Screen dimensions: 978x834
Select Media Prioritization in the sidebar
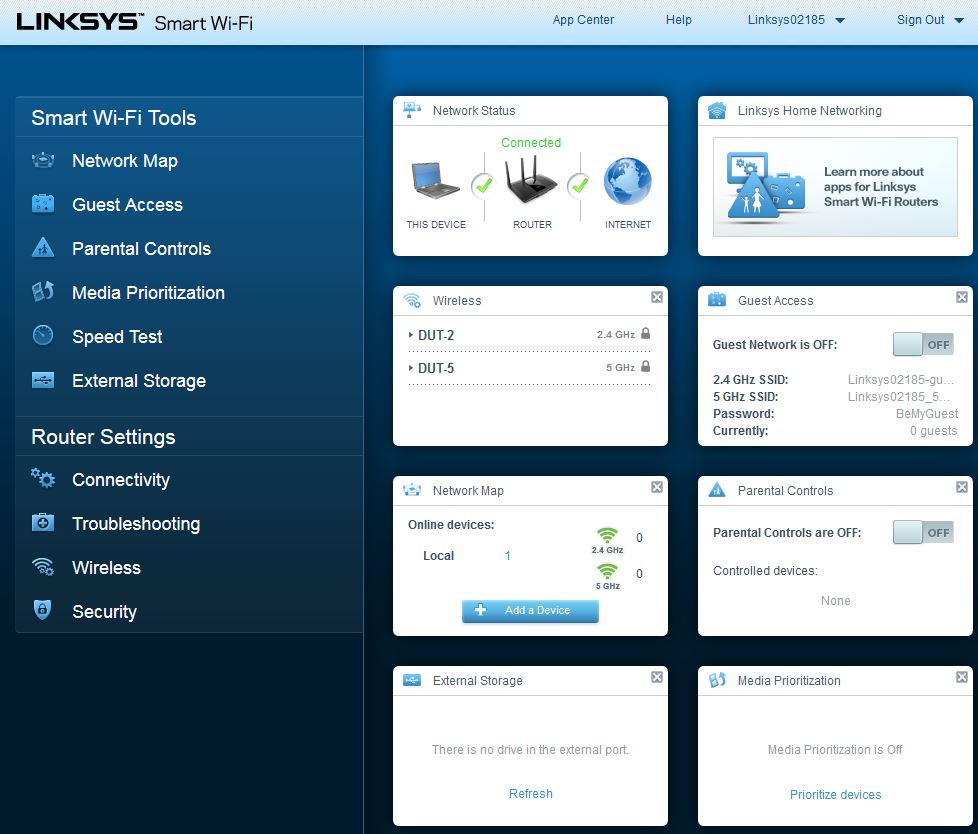click(148, 293)
